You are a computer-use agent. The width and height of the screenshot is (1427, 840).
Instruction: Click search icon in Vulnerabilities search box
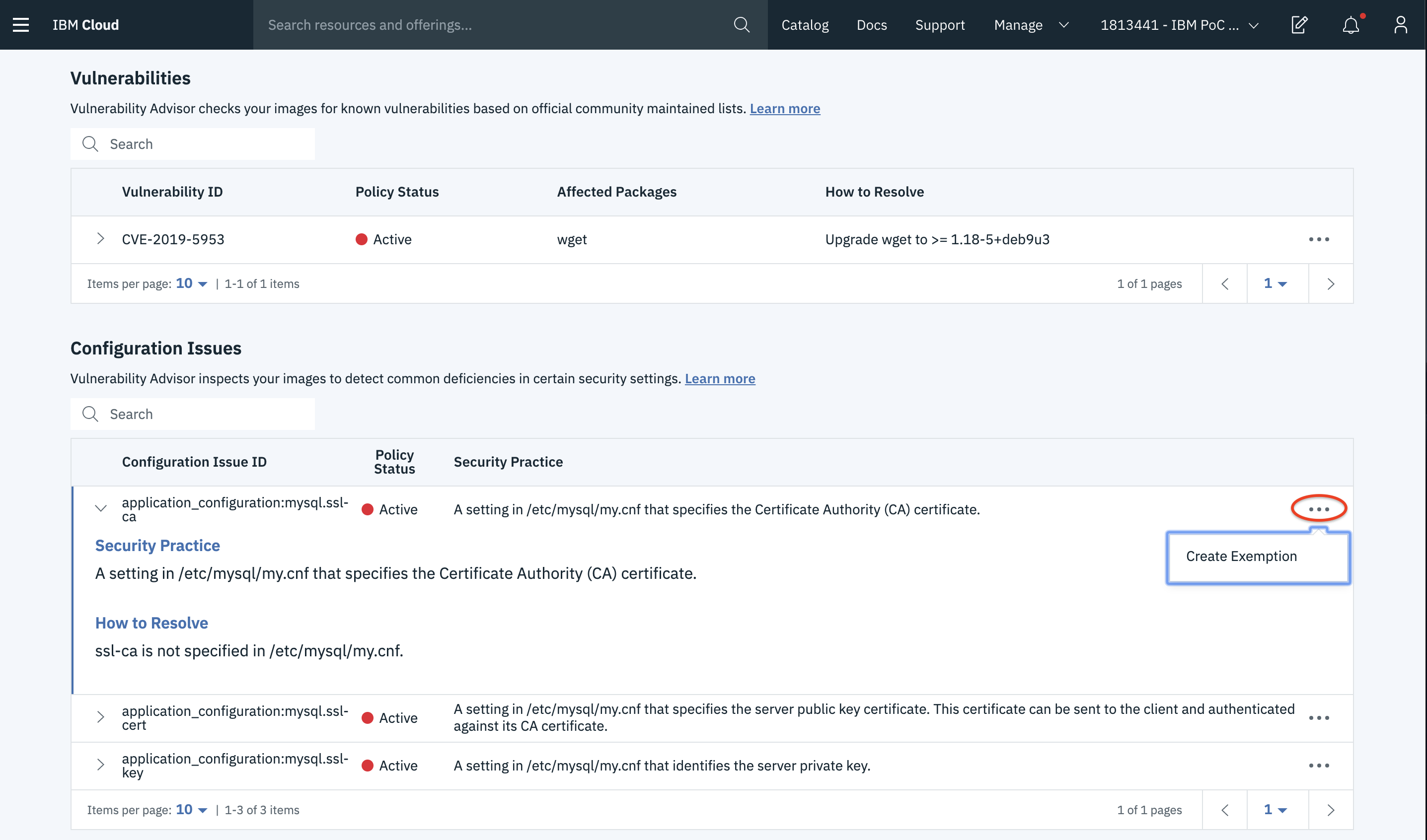[x=90, y=144]
